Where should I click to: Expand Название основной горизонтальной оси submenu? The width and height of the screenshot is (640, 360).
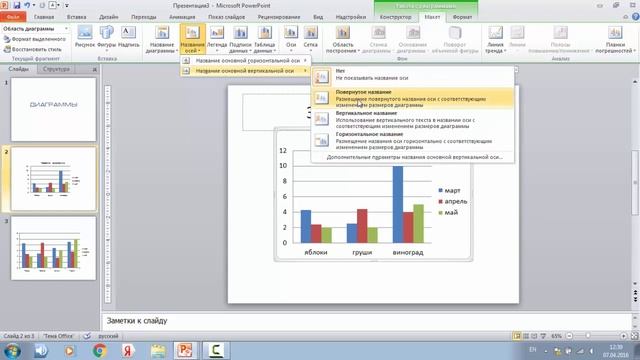[246, 60]
